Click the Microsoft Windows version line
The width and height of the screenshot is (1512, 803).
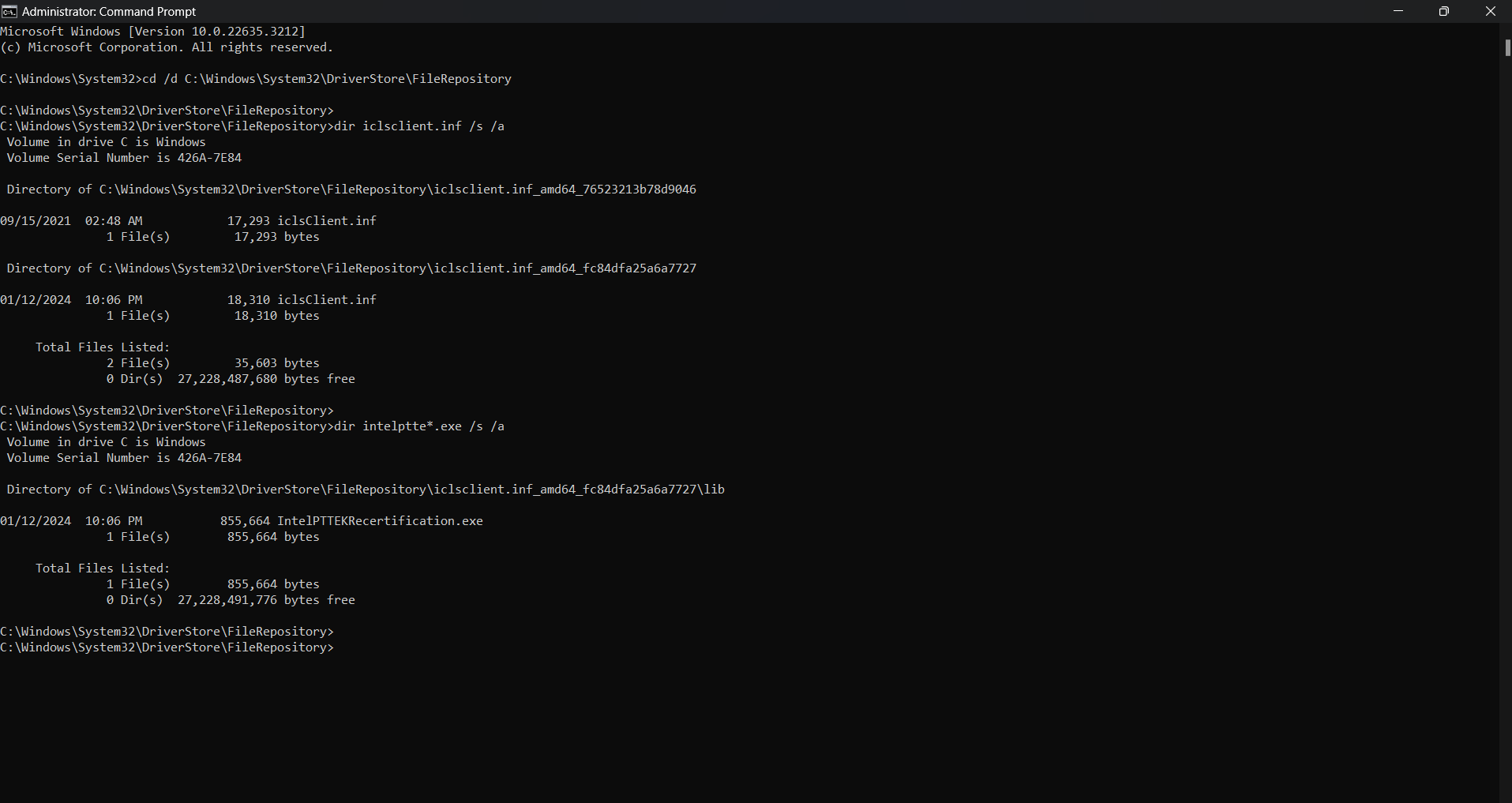(x=152, y=32)
